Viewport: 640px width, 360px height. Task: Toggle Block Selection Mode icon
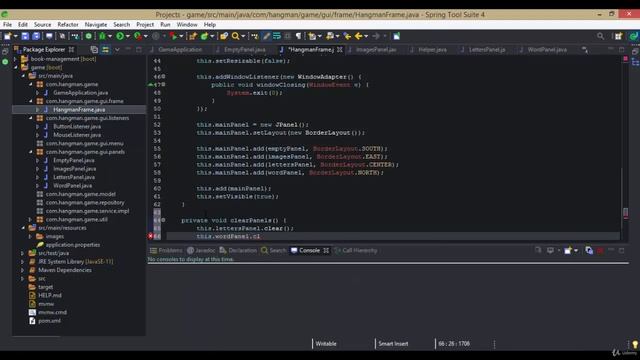tap(288, 36)
